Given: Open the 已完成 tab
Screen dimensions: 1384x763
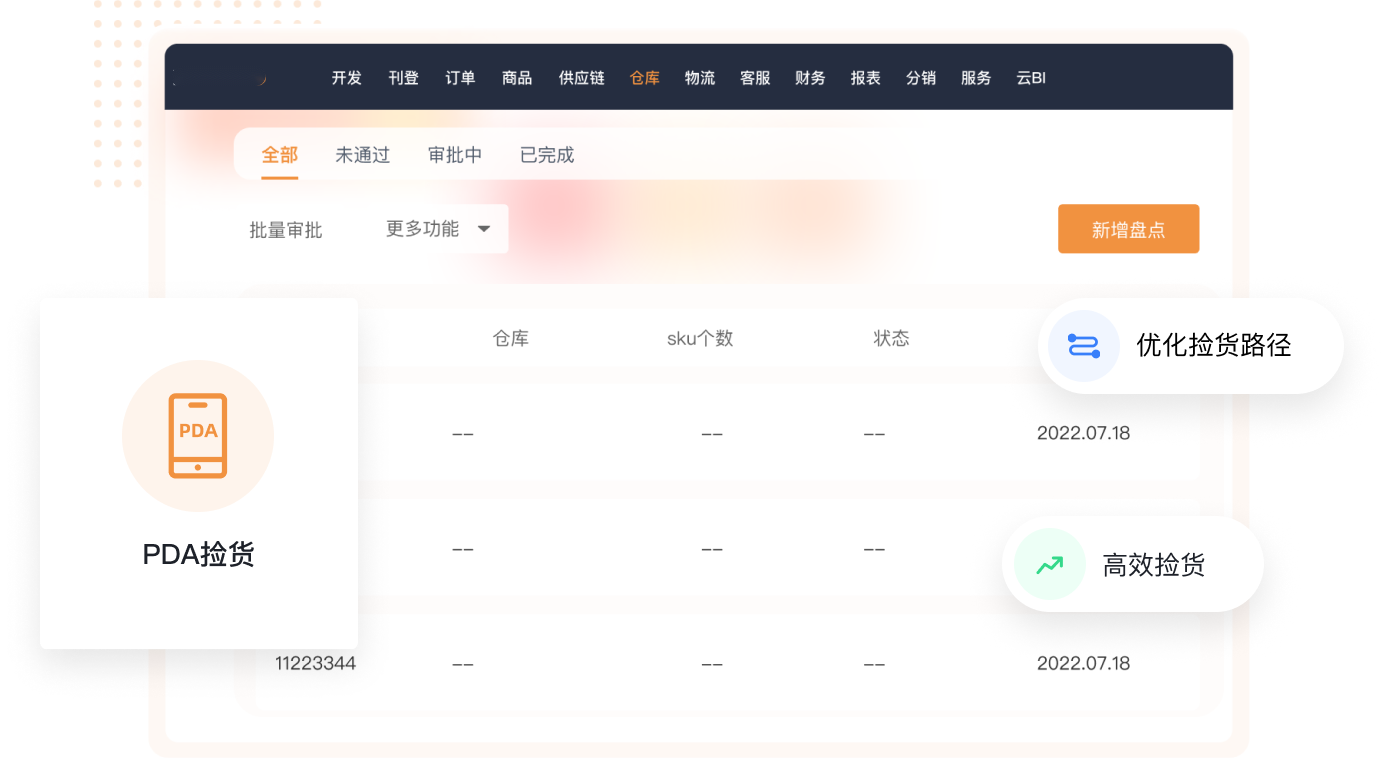Looking at the screenshot, I should (547, 155).
